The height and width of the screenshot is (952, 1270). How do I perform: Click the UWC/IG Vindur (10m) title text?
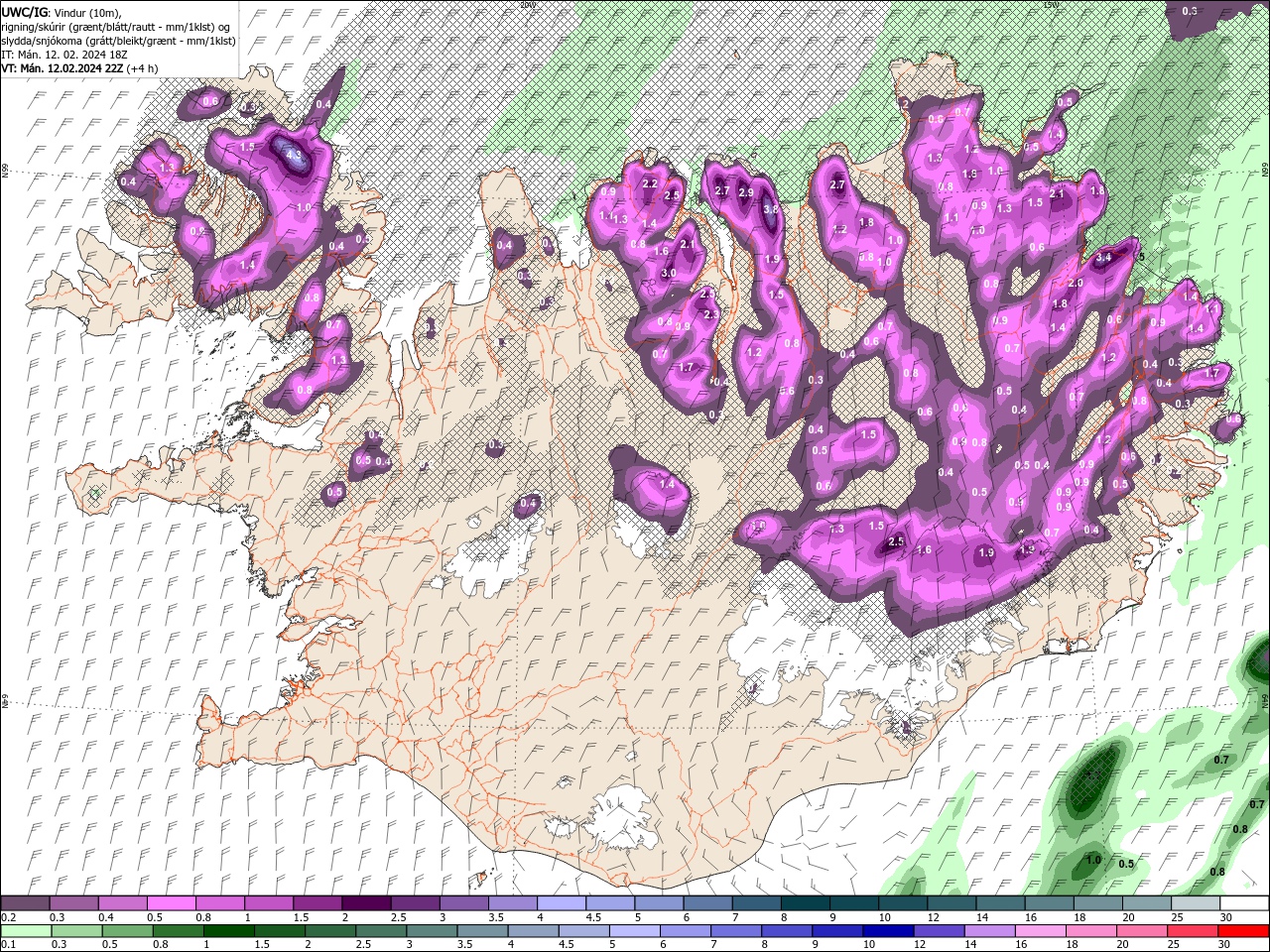(61, 12)
